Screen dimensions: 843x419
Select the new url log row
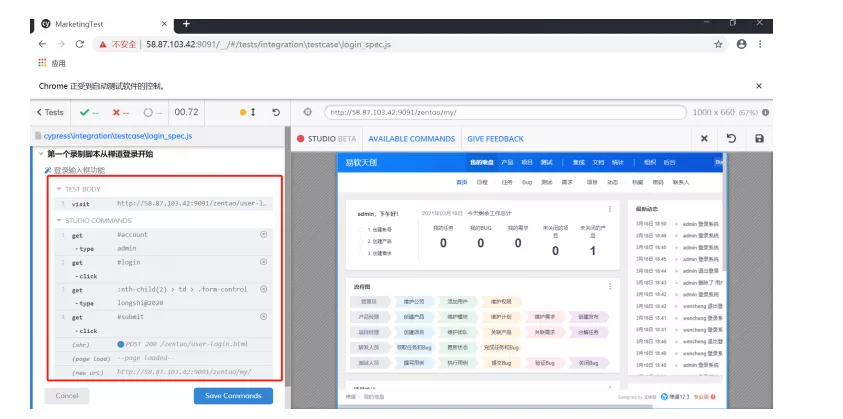163,372
